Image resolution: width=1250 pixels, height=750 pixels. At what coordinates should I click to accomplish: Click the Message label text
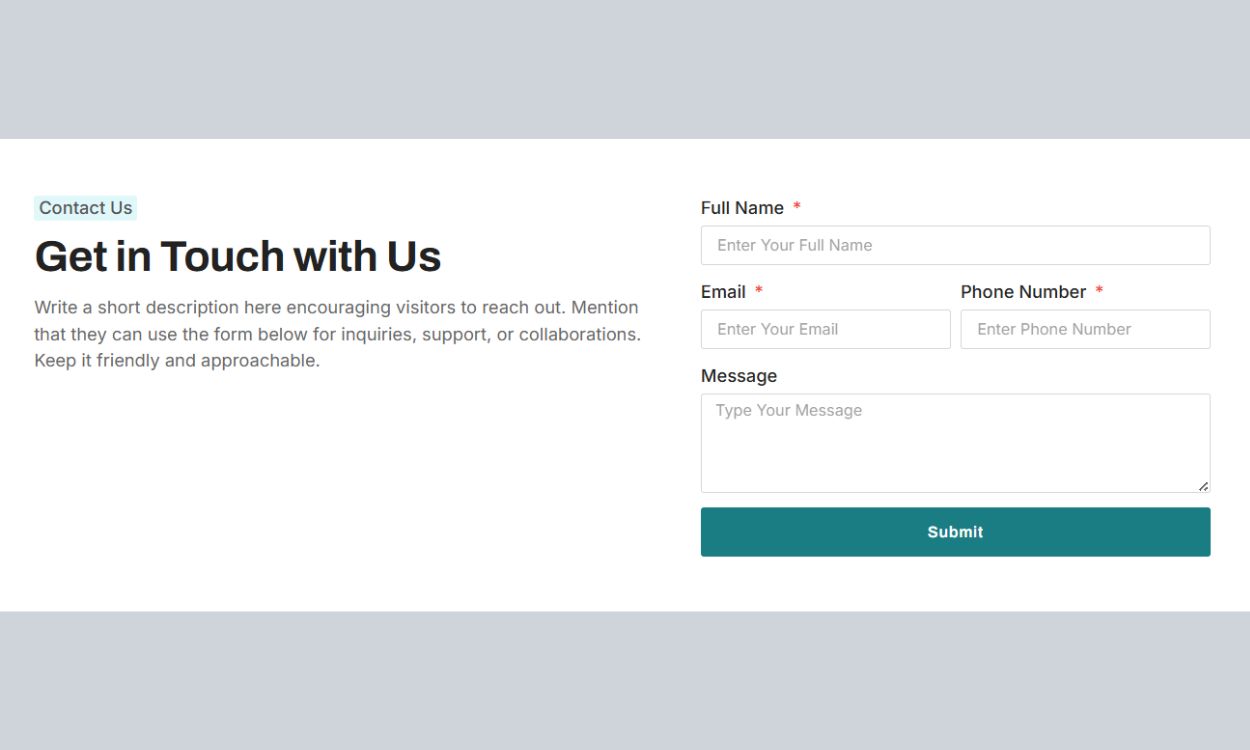(739, 376)
